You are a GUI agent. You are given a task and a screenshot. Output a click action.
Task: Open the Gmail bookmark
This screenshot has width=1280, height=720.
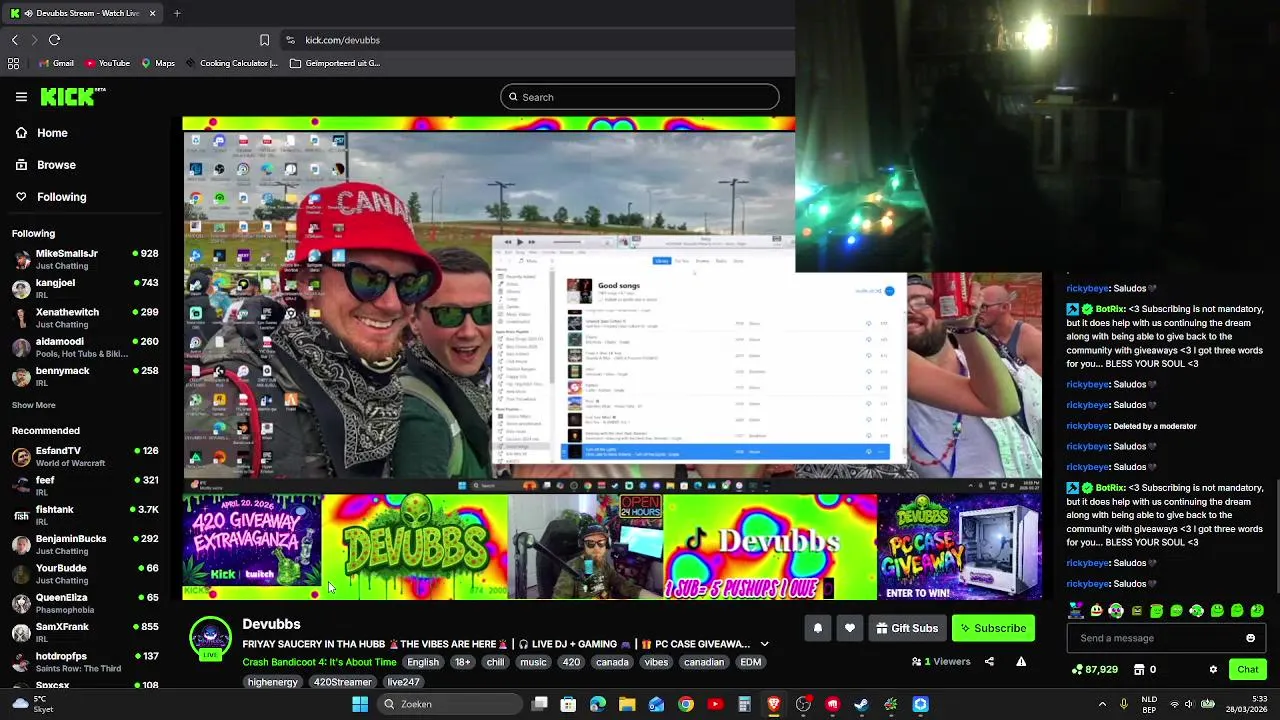pyautogui.click(x=56, y=63)
